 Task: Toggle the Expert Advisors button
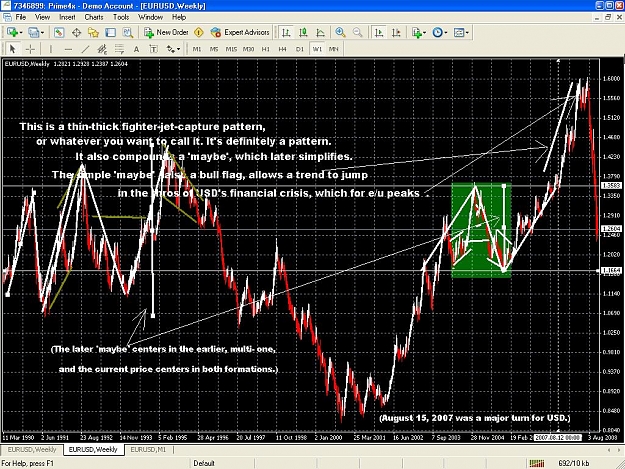click(240, 33)
